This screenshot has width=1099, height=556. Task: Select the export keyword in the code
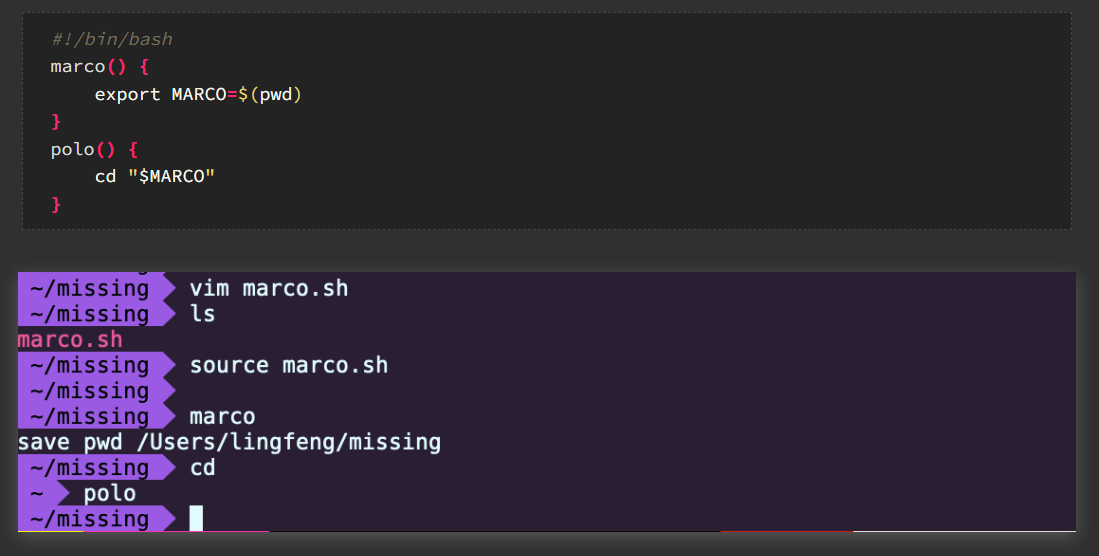[x=127, y=94]
